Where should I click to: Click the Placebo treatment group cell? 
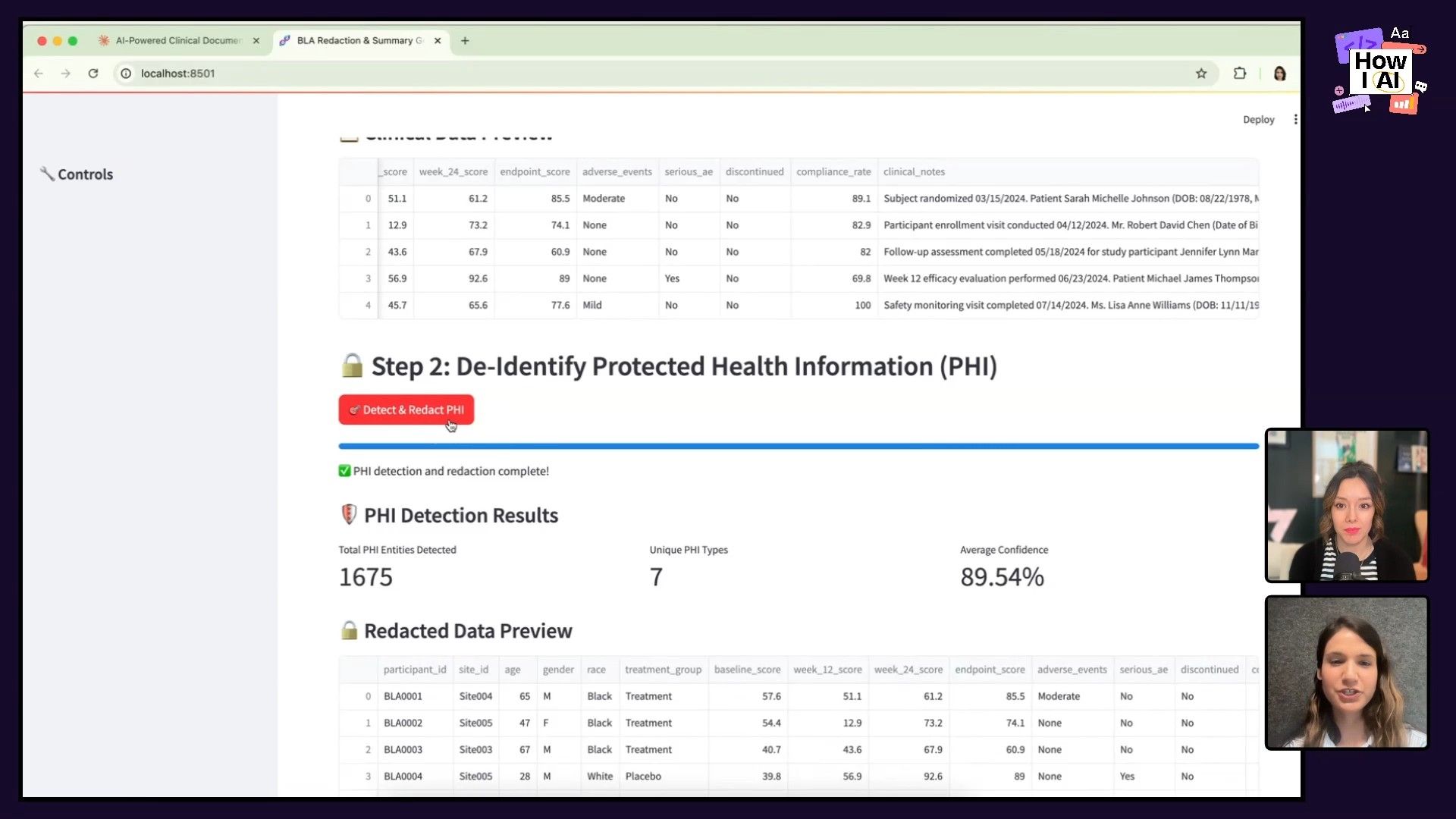pyautogui.click(x=664, y=776)
